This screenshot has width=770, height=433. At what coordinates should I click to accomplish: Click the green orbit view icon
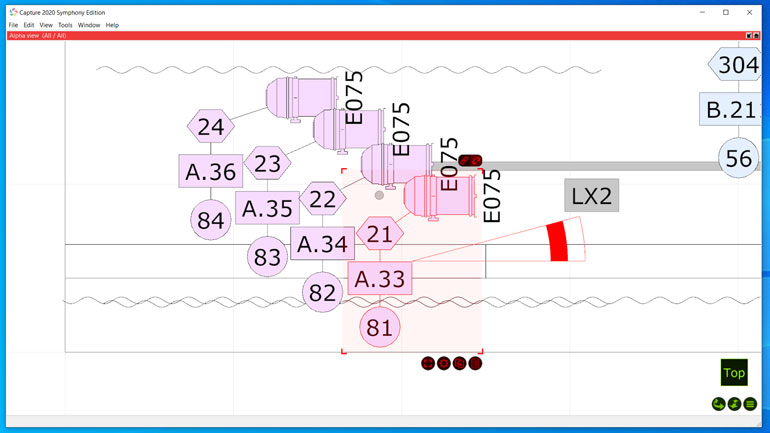point(718,404)
